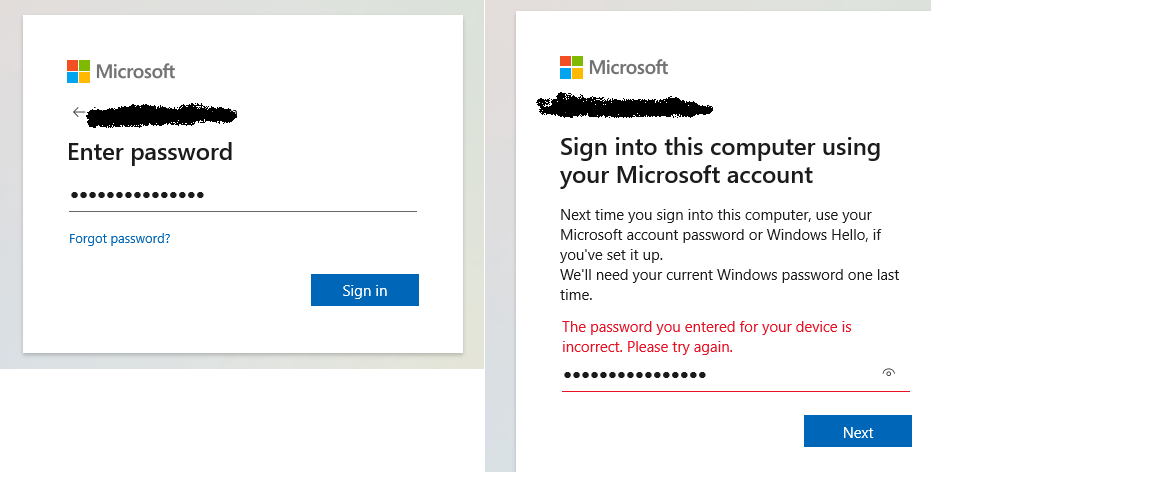Click the 'current Windows password one last time' text
Screen dimensions: 1152x484
point(728,284)
